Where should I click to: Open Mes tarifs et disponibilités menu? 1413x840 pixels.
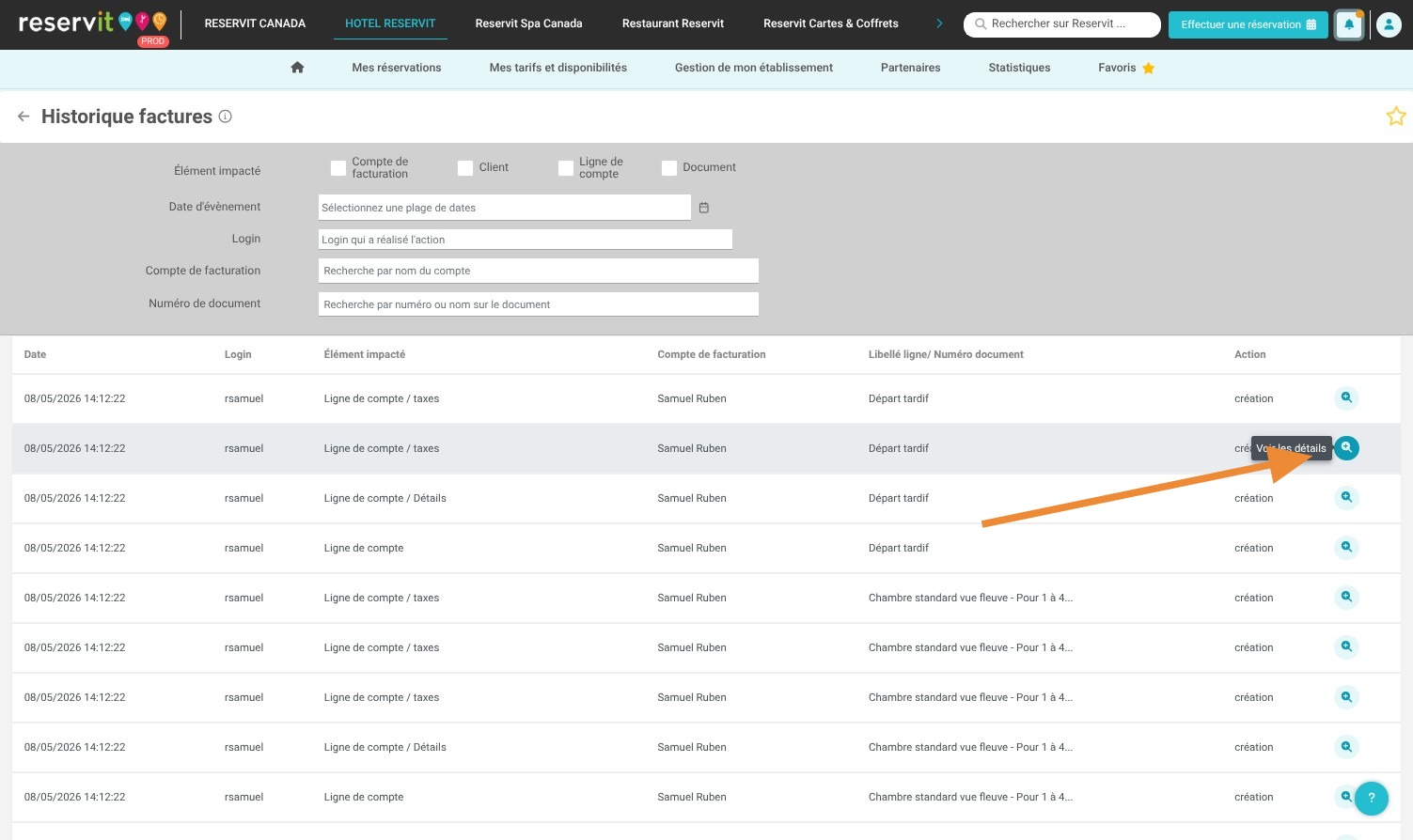pos(558,68)
